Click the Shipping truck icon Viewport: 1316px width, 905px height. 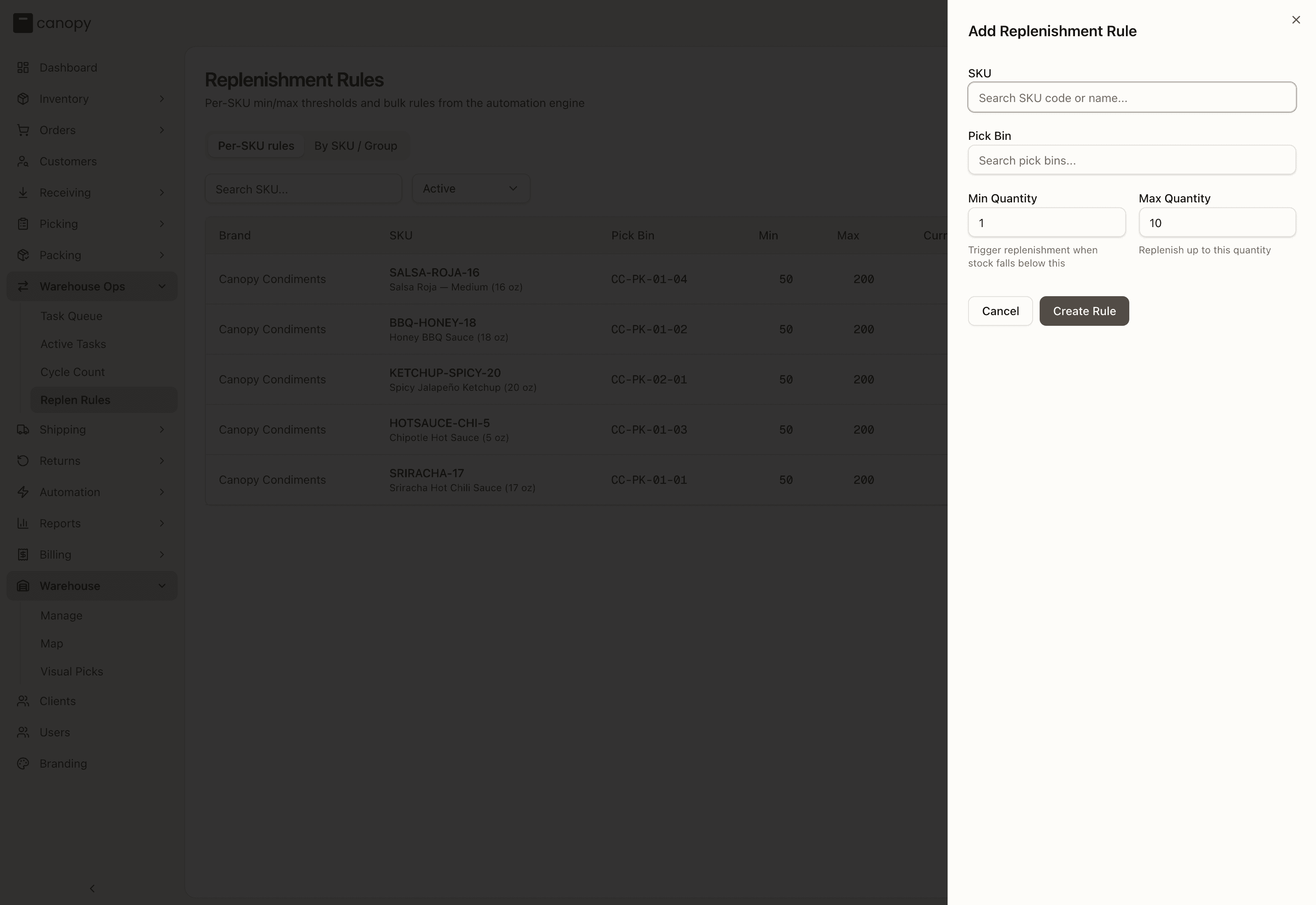click(23, 429)
